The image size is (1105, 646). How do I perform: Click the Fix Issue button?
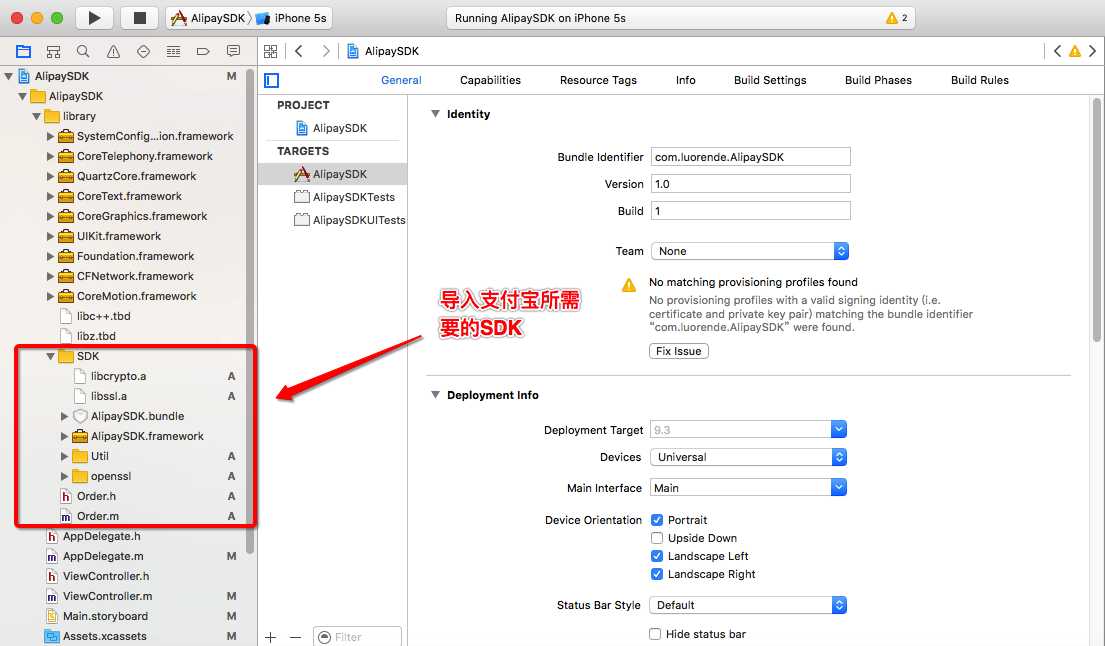[x=679, y=351]
